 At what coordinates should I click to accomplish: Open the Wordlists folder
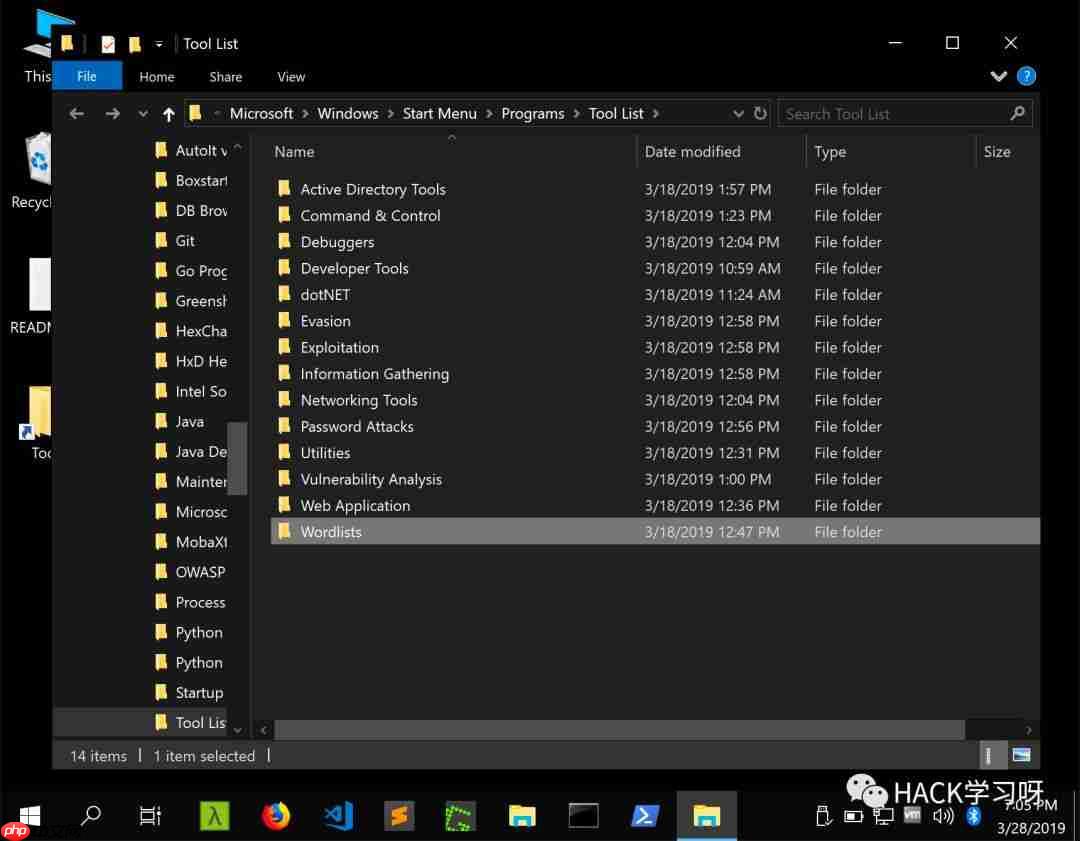tap(331, 531)
